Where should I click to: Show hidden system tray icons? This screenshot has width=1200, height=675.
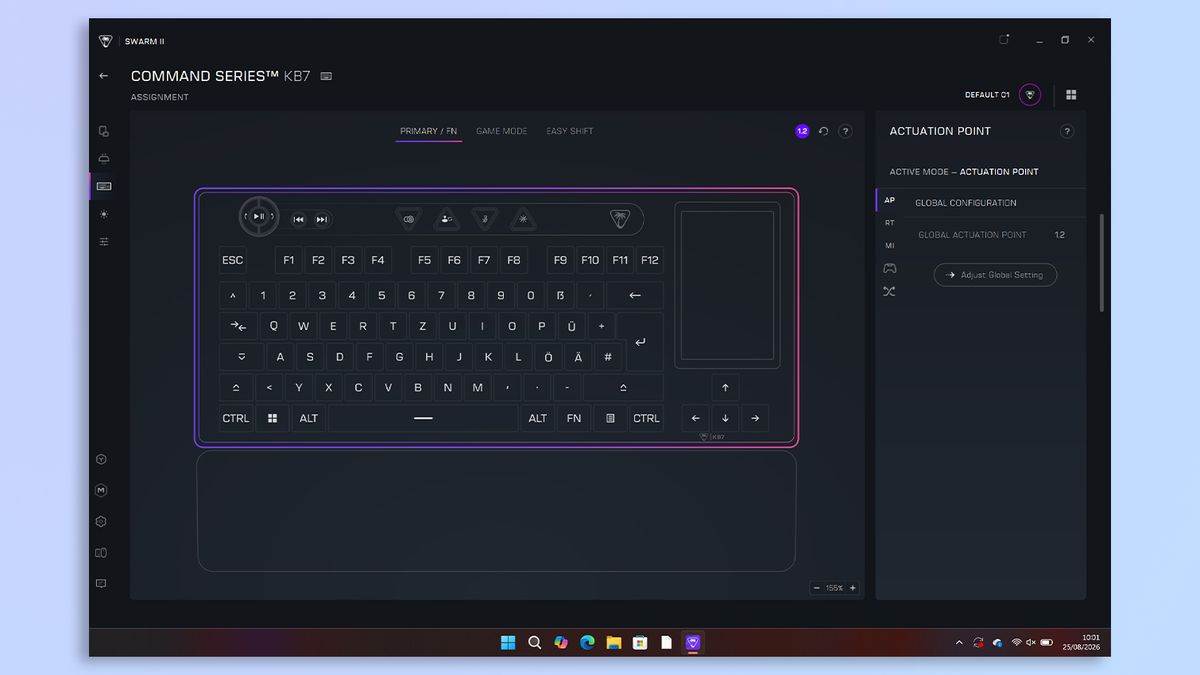pos(959,642)
